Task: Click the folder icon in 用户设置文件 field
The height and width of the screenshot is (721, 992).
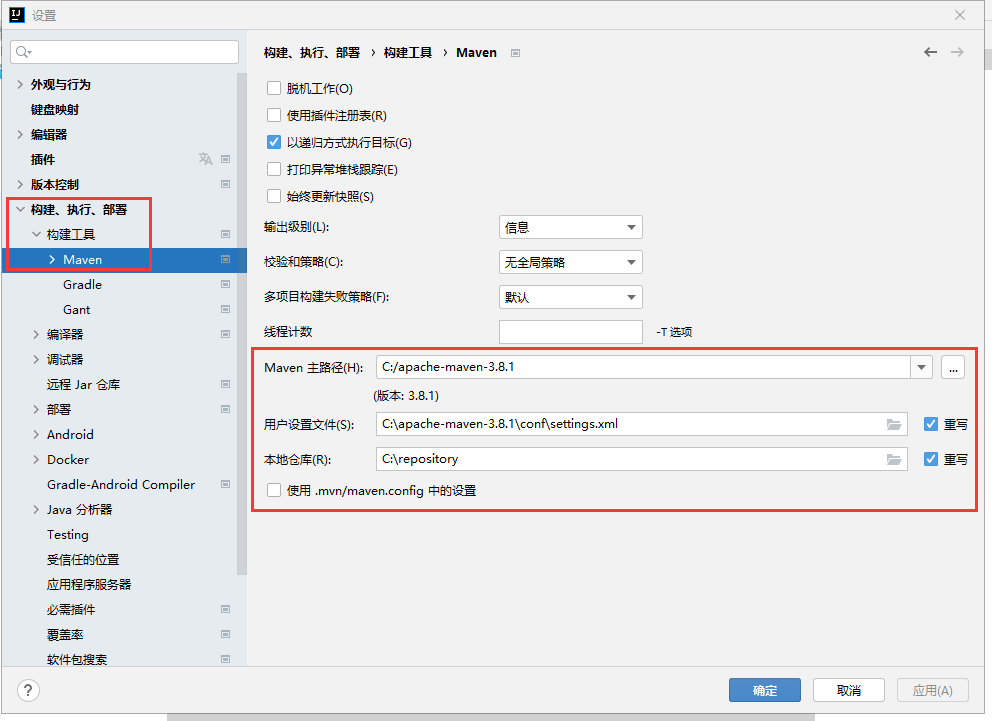Action: pyautogui.click(x=894, y=424)
